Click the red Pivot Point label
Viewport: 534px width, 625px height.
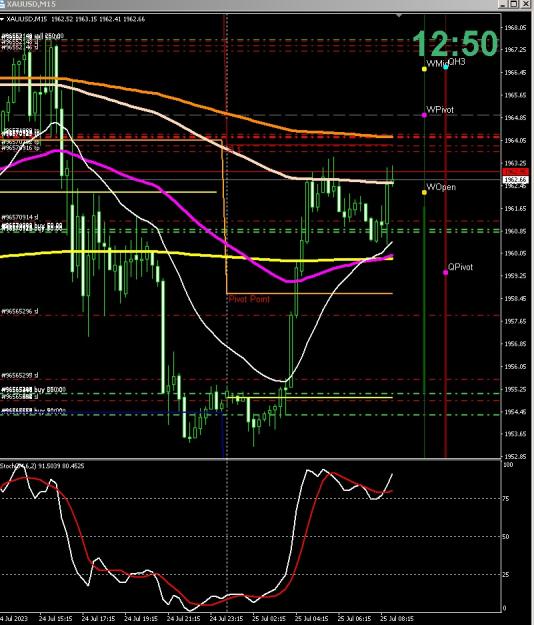[249, 299]
